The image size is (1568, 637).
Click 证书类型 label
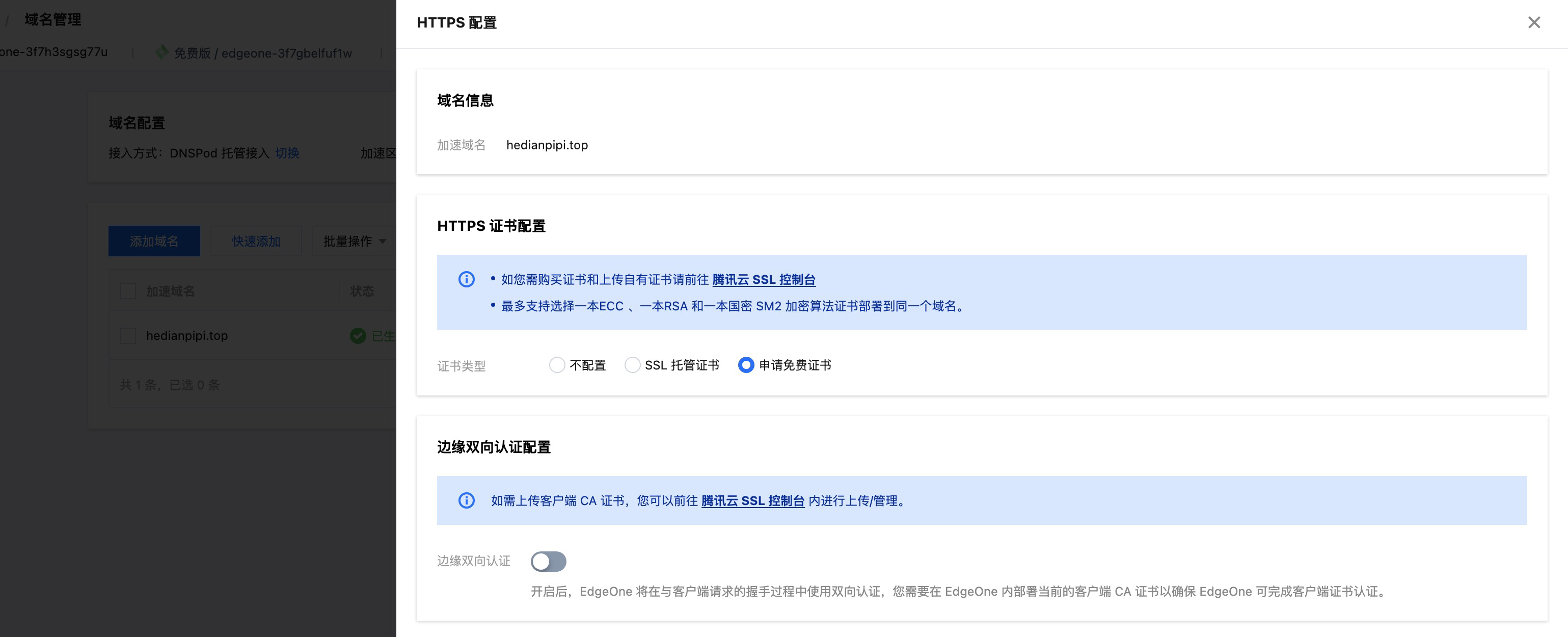462,366
